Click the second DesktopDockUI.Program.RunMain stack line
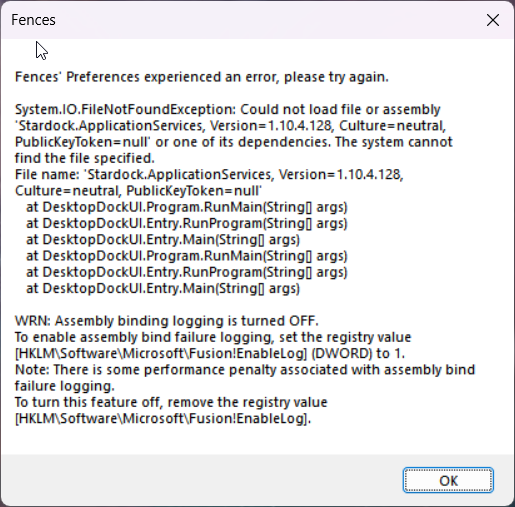 coord(187,256)
